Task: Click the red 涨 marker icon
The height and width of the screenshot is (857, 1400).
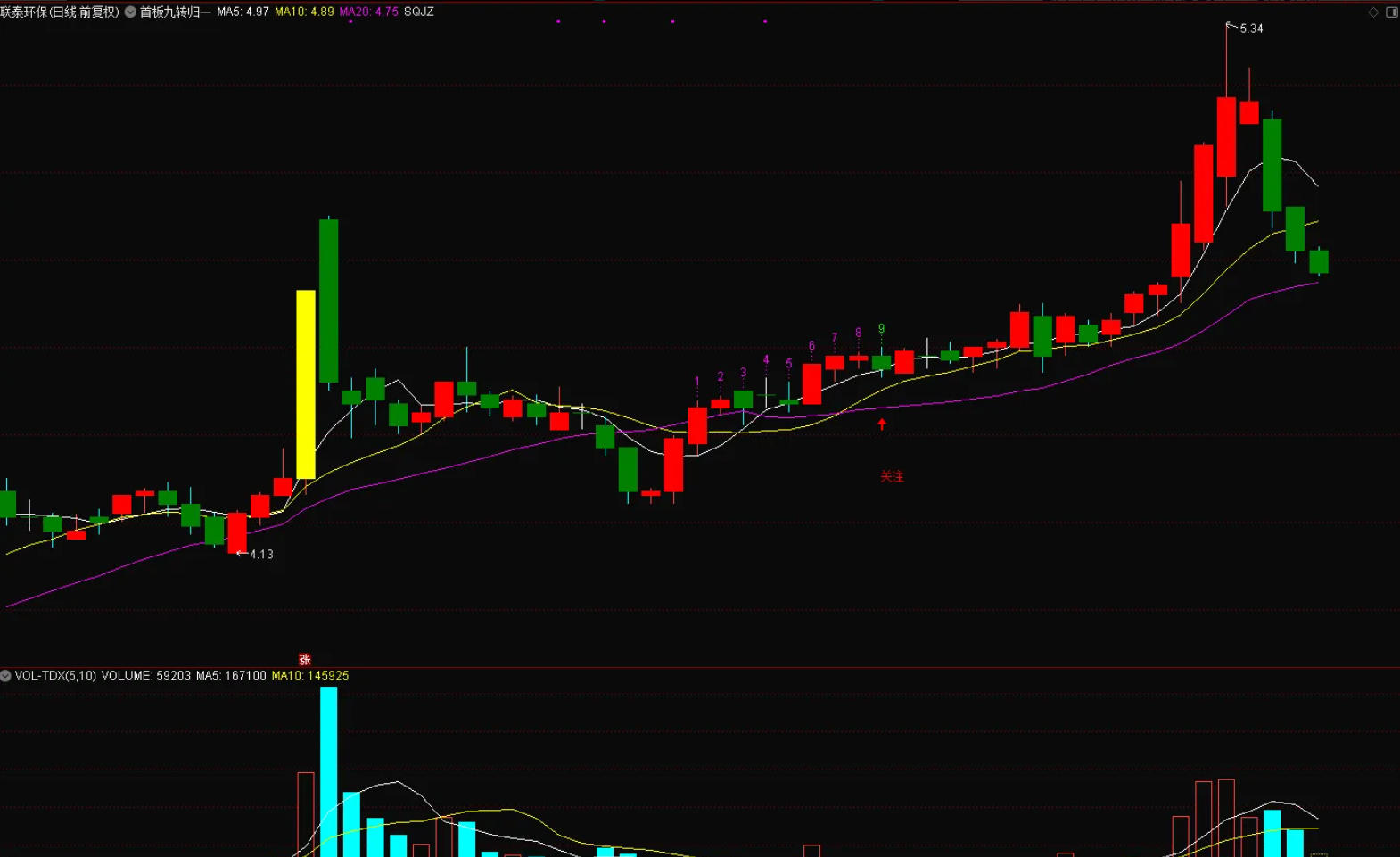Action: point(305,660)
